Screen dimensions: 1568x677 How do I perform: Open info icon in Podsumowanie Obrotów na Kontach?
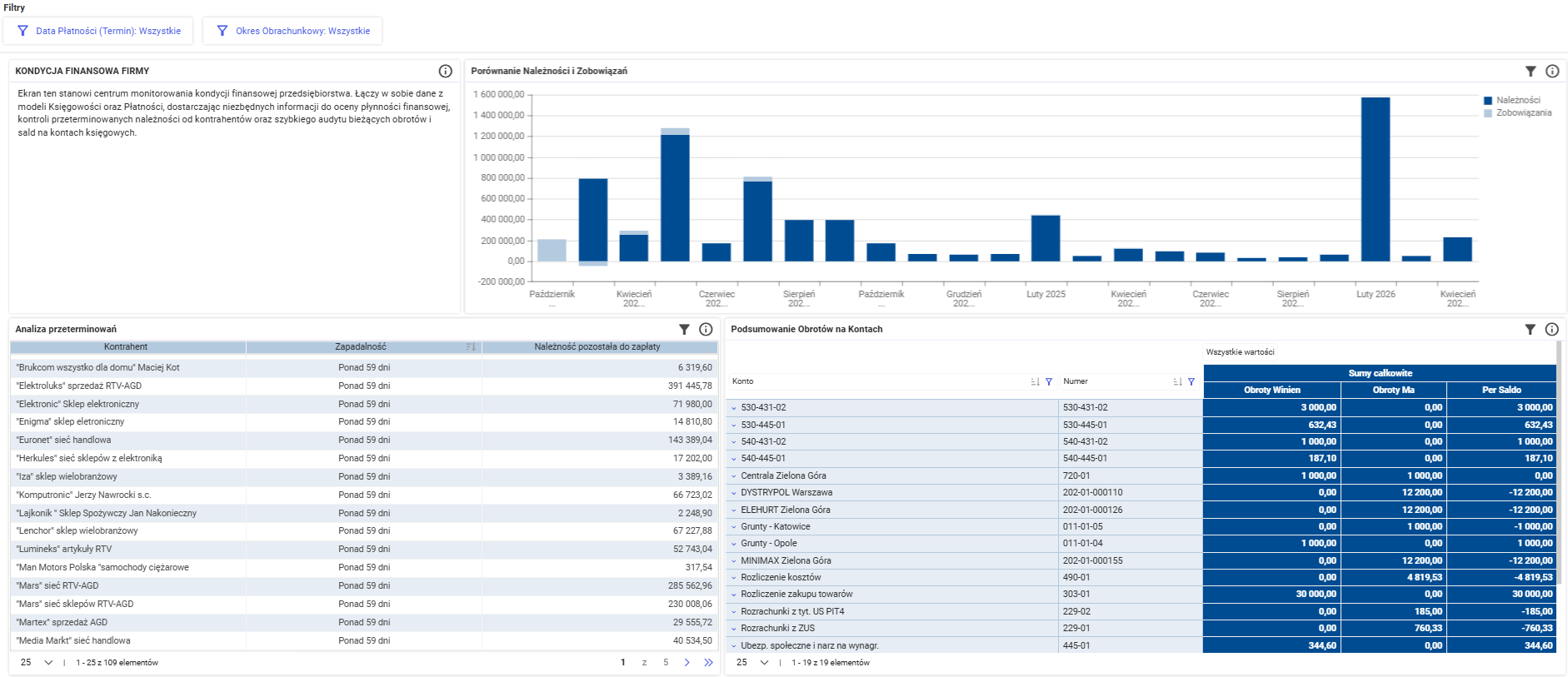1551,329
